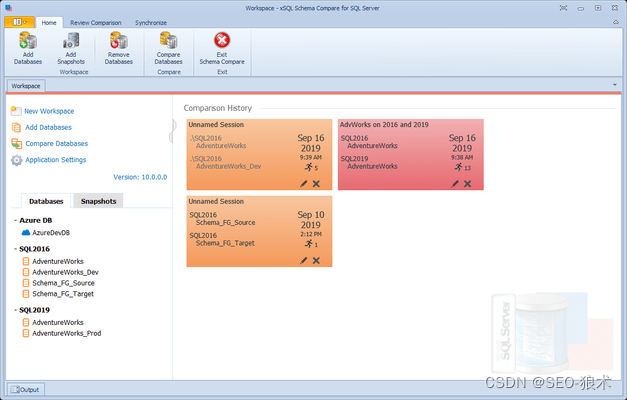Select Schema_FG_Source database

click(63, 283)
